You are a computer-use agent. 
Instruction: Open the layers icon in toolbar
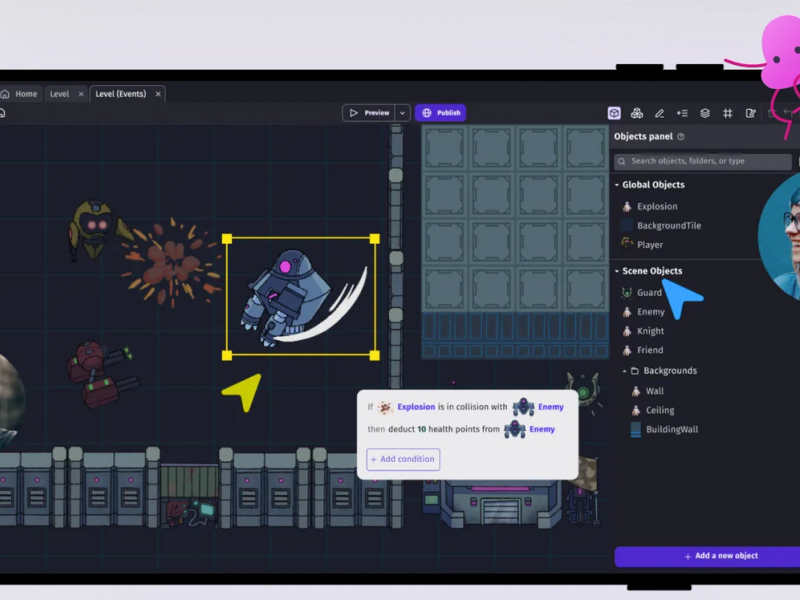coord(705,113)
